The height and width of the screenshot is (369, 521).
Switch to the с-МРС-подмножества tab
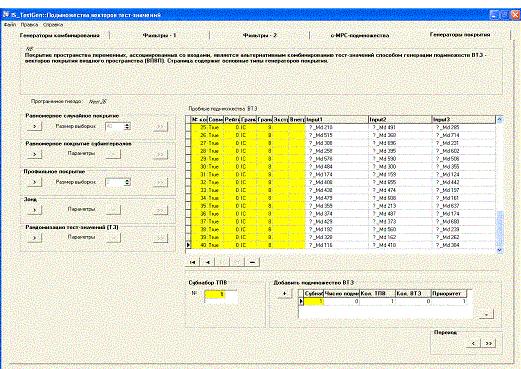(360, 35)
